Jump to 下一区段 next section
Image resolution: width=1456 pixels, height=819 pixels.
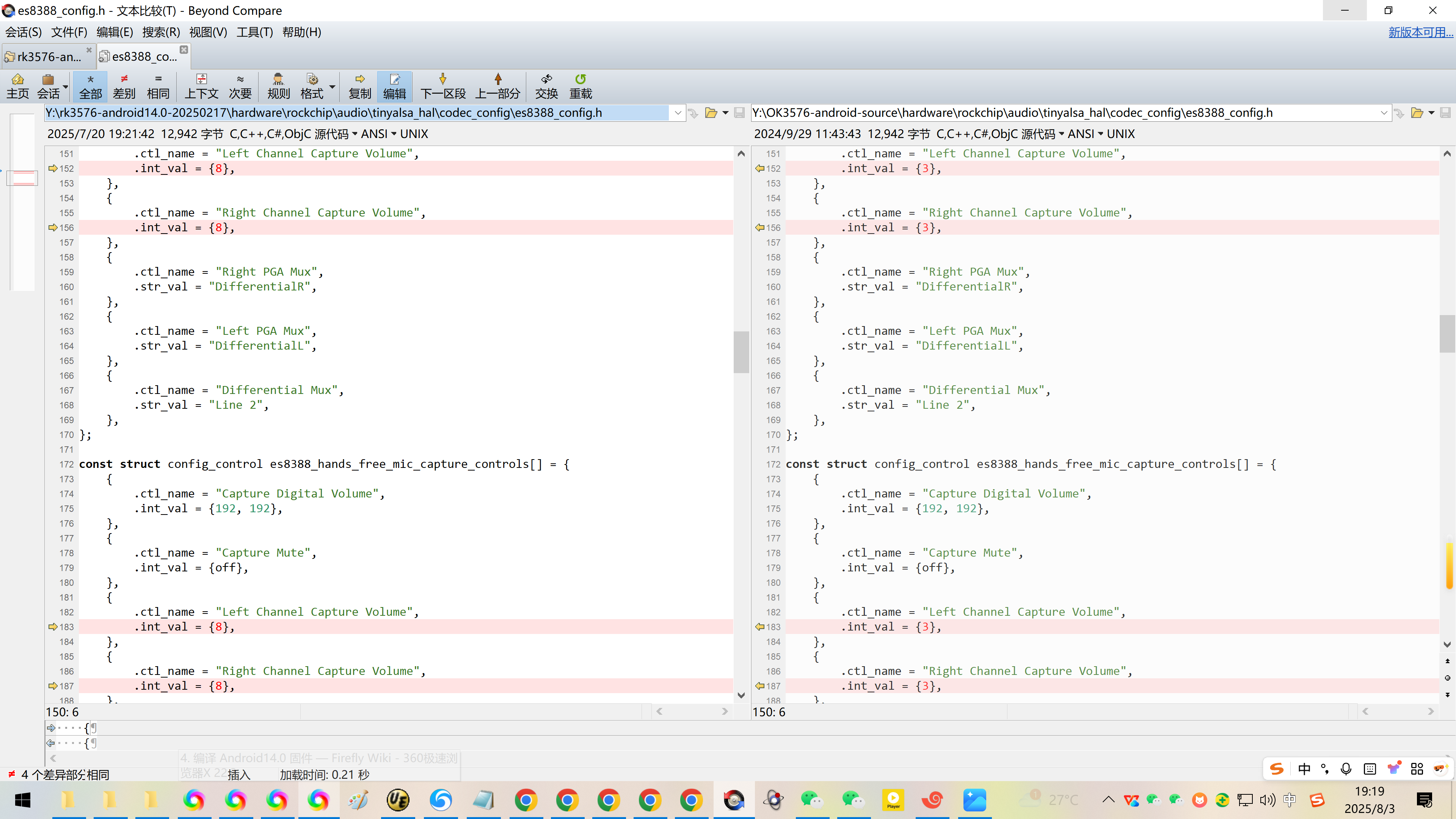tap(443, 86)
